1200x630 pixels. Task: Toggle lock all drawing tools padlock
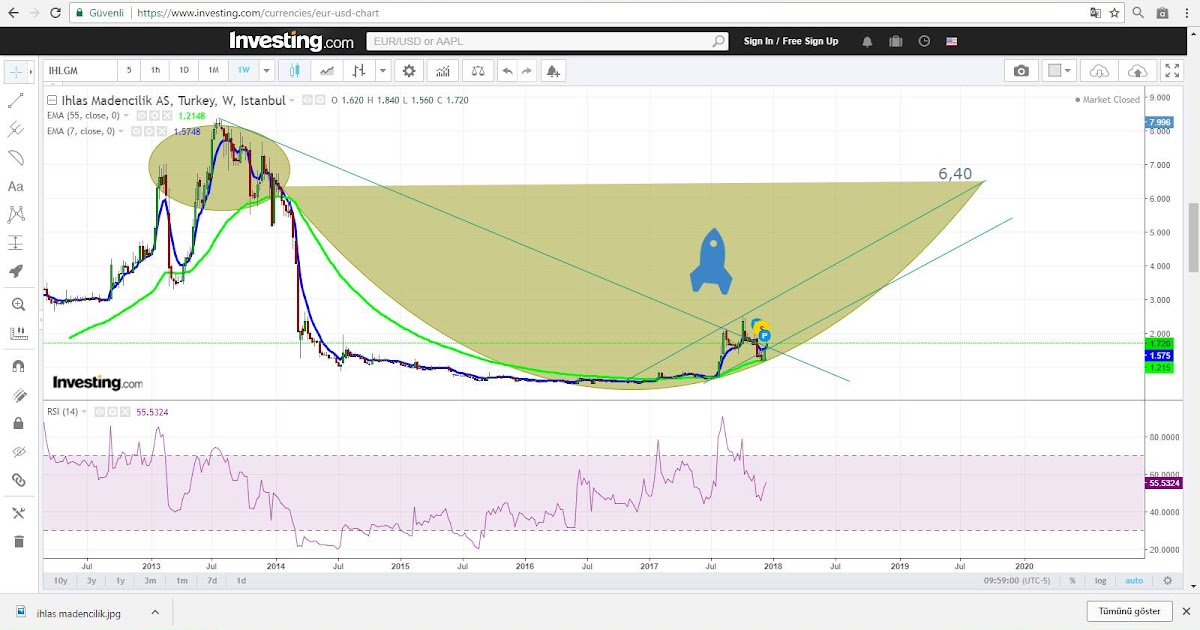[x=16, y=424]
